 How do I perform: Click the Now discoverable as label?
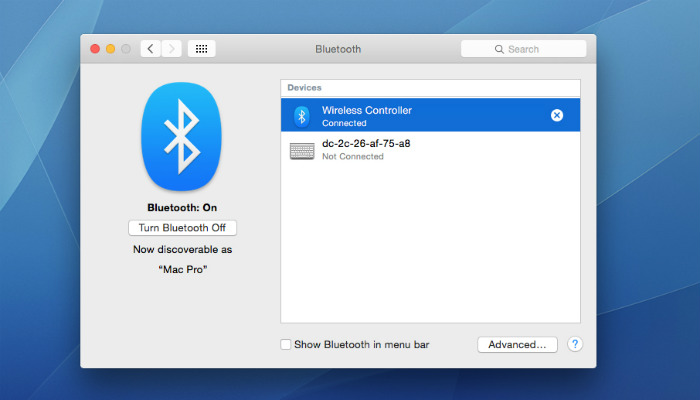183,249
